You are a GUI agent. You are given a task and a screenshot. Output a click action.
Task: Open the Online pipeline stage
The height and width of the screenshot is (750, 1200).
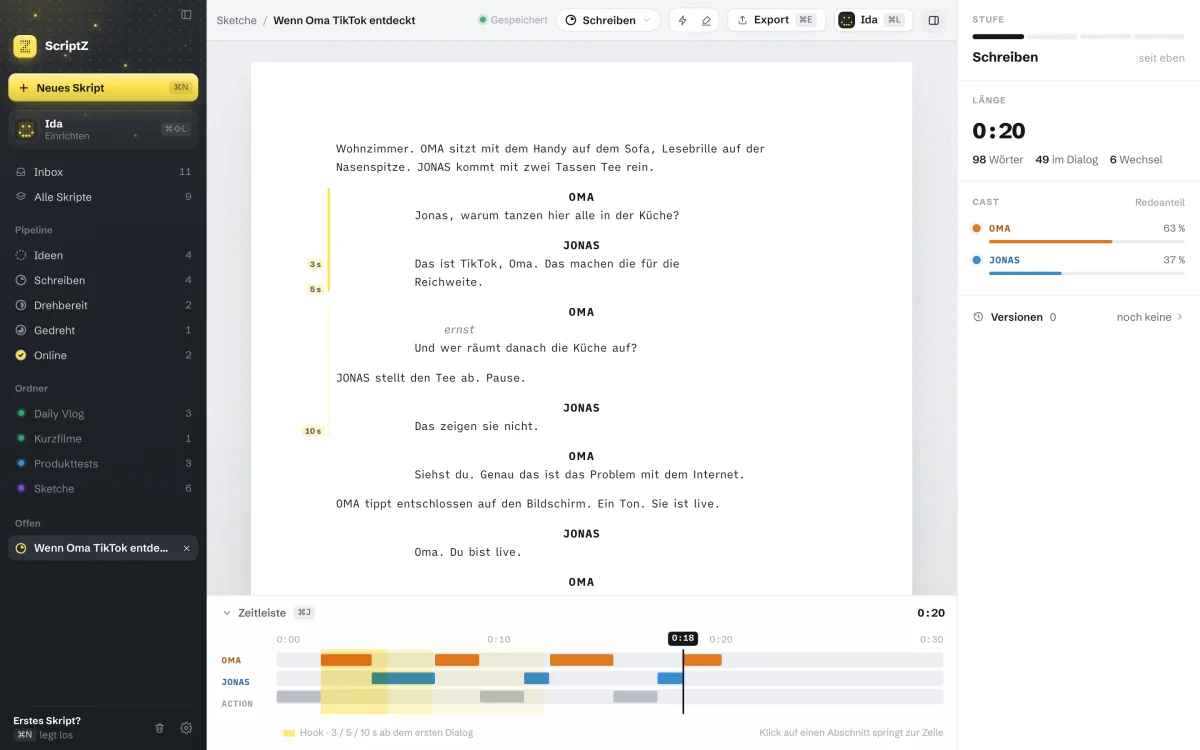(x=103, y=355)
